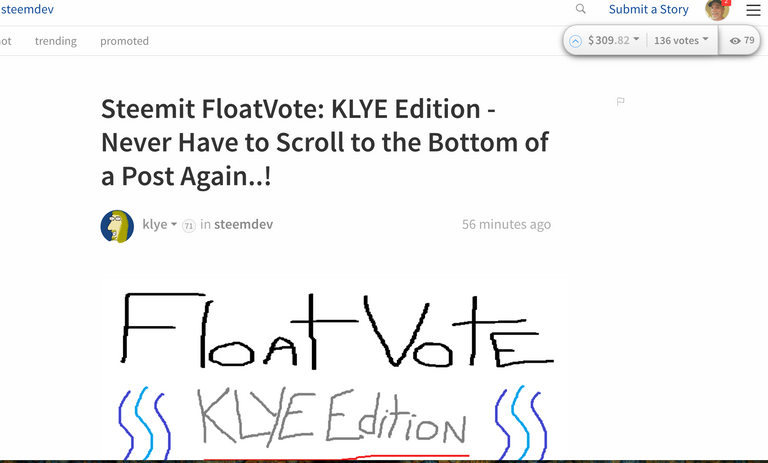Click the Submit a Story link
768x463 pixels.
coord(648,9)
